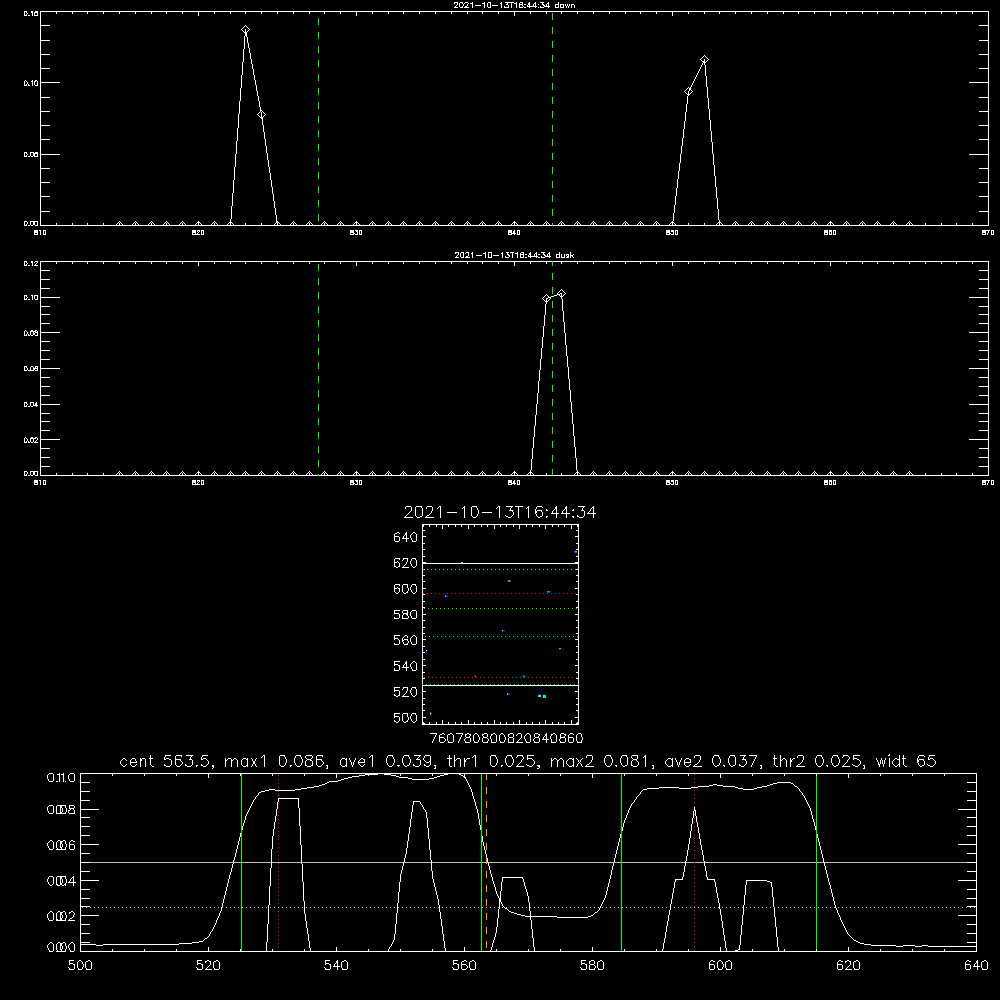1000x1000 pixels.
Task: Click the "ave2 0.037" value in the bottom title
Action: (x=712, y=761)
